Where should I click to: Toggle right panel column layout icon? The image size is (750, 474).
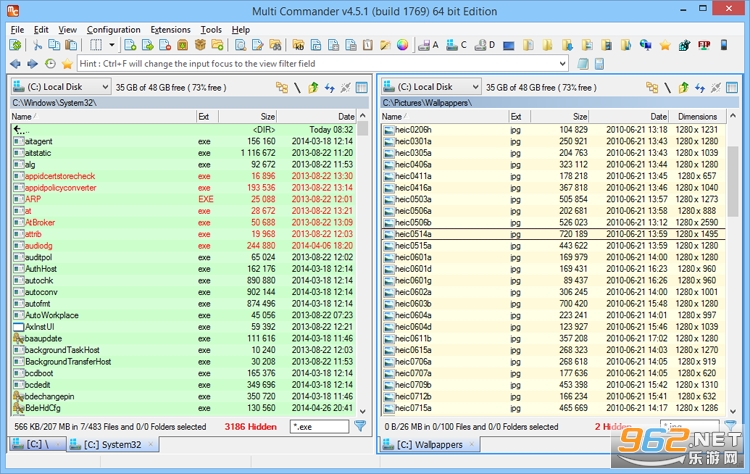point(731,88)
